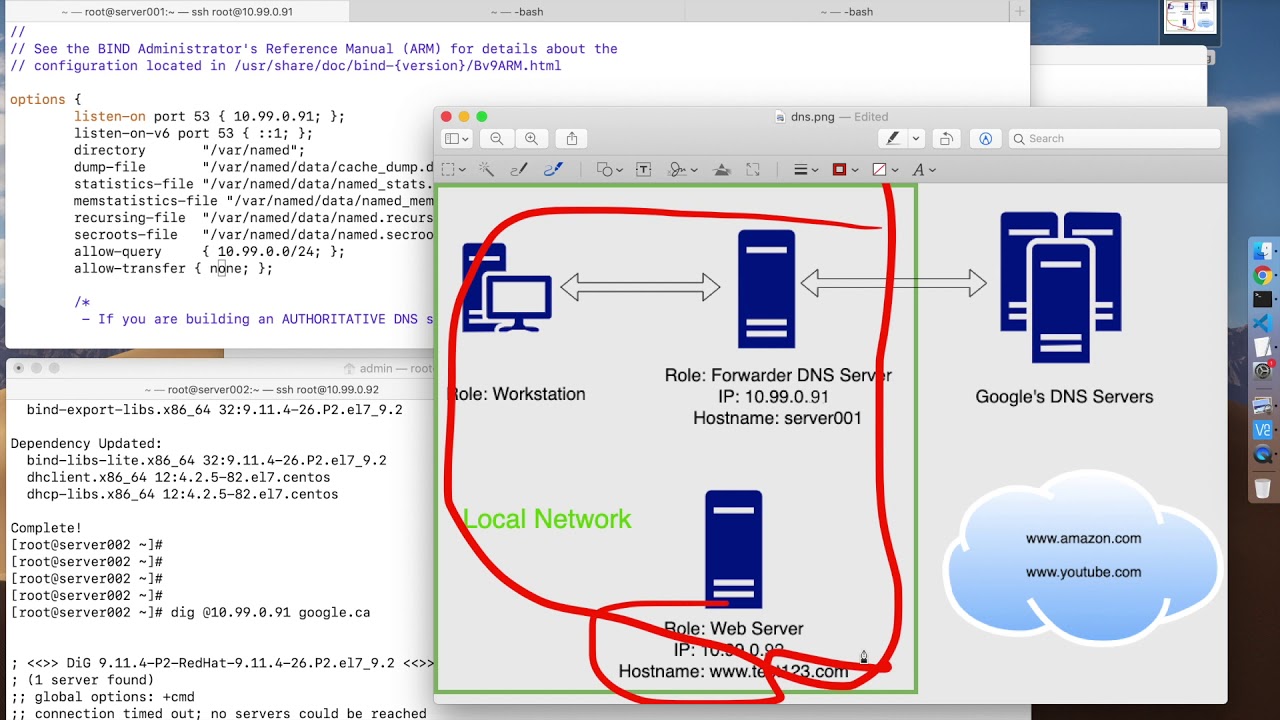Select the Draw tool in markup bar
This screenshot has width=1280, height=720.
[x=553, y=170]
